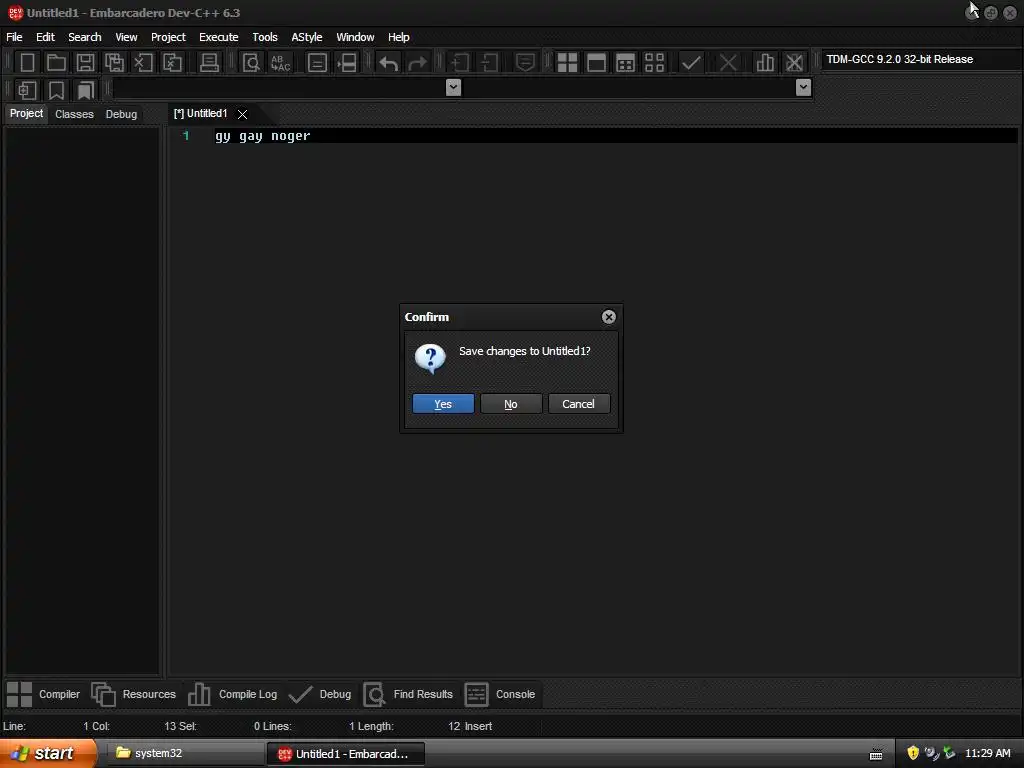Click Yes to save changes
Viewport: 1024px width, 768px height.
[443, 404]
